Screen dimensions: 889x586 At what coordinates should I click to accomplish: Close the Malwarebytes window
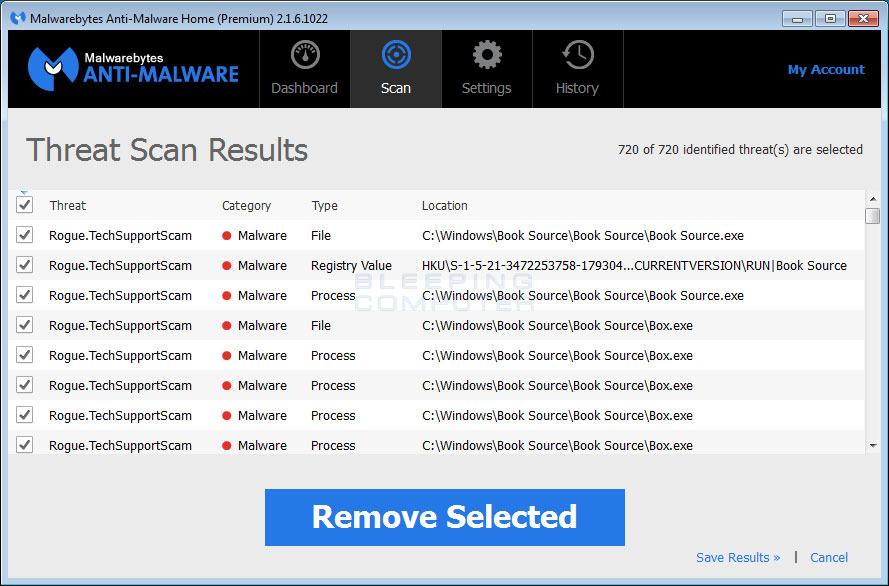[x=863, y=19]
